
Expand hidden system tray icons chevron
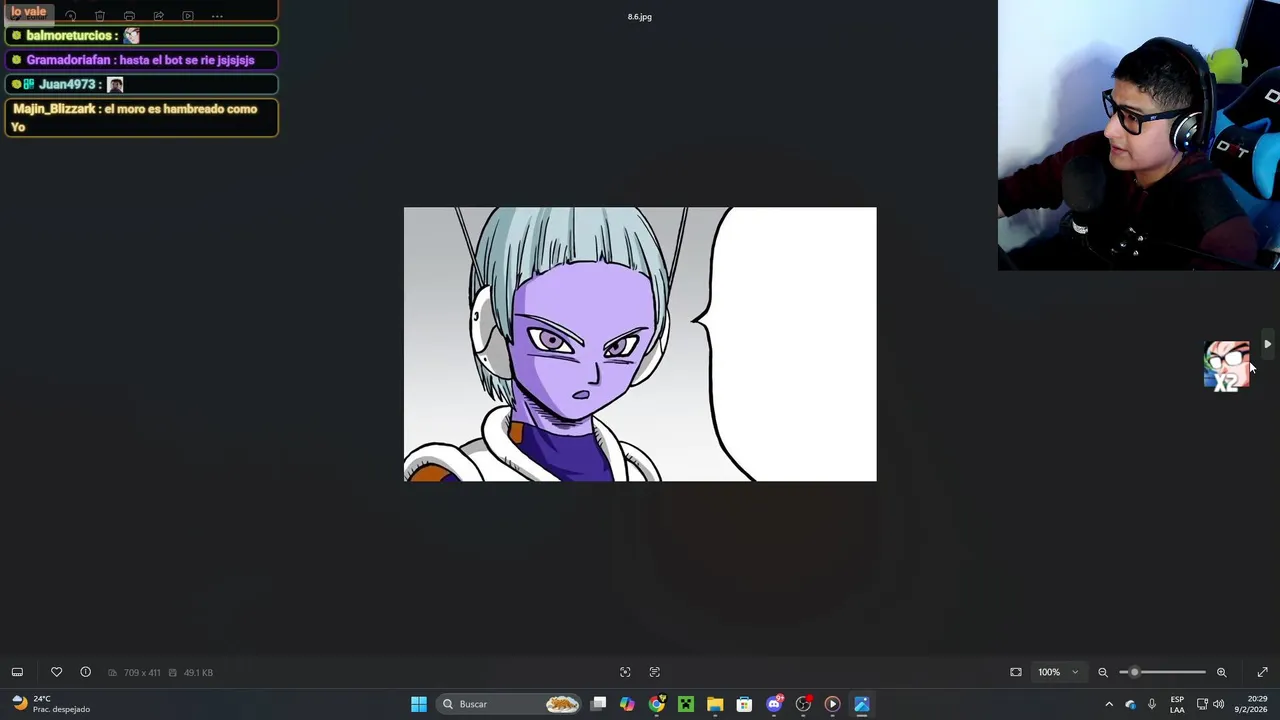click(x=1109, y=704)
